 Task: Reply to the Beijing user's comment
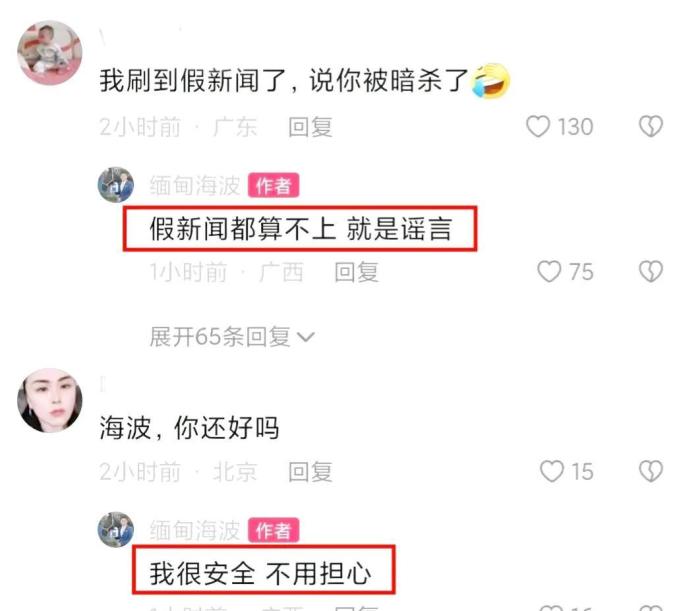(310, 472)
